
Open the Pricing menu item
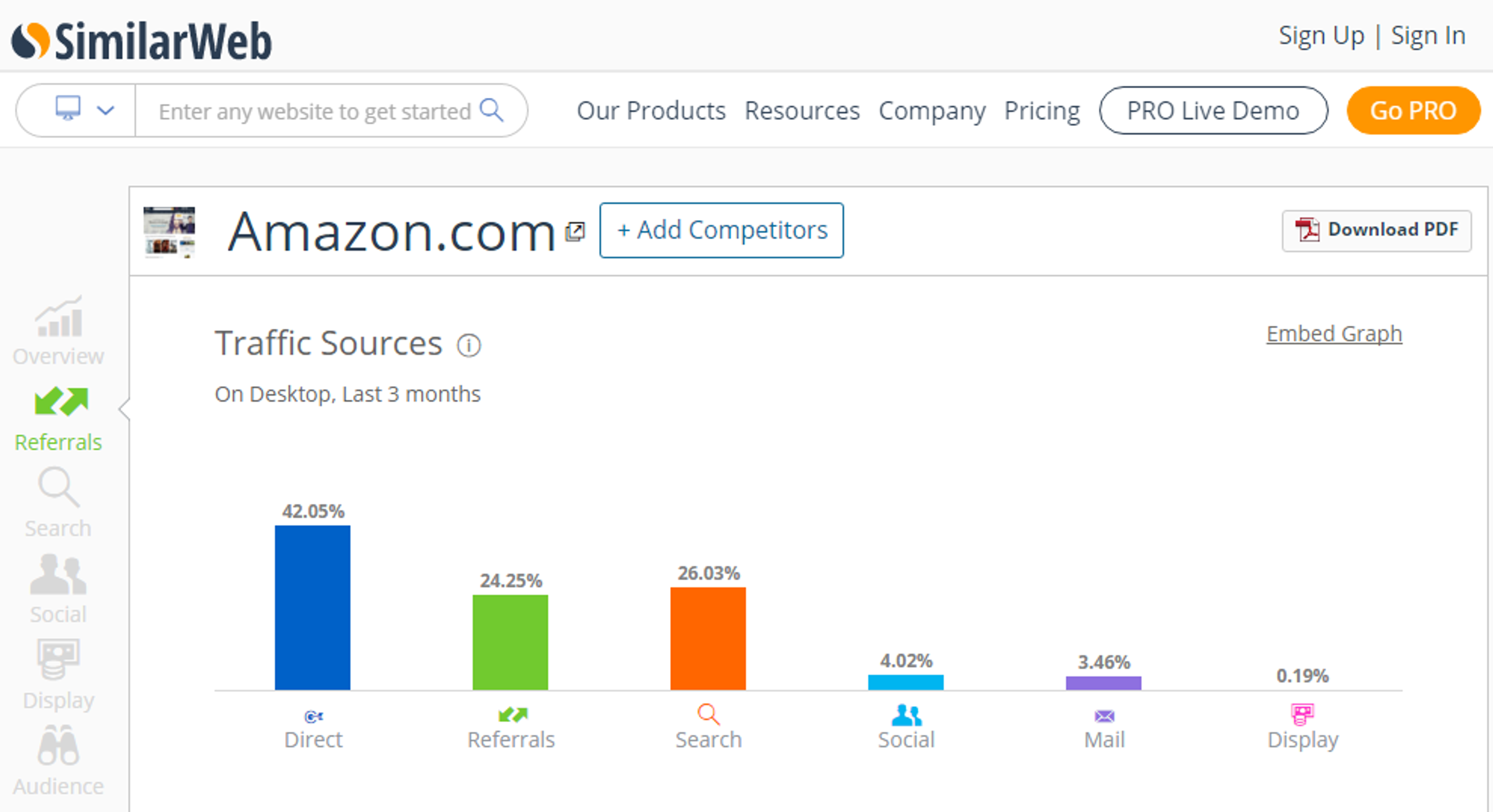click(x=1042, y=111)
